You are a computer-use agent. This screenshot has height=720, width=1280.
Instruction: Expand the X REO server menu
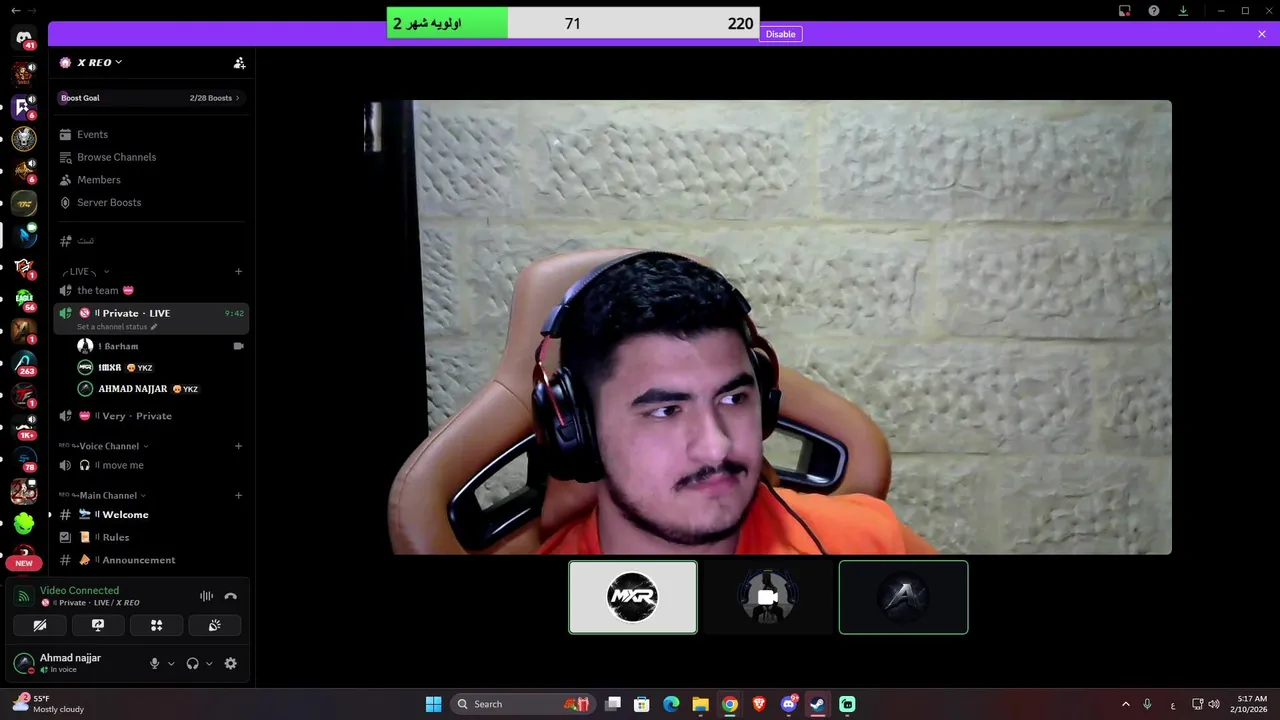pyautogui.click(x=98, y=62)
